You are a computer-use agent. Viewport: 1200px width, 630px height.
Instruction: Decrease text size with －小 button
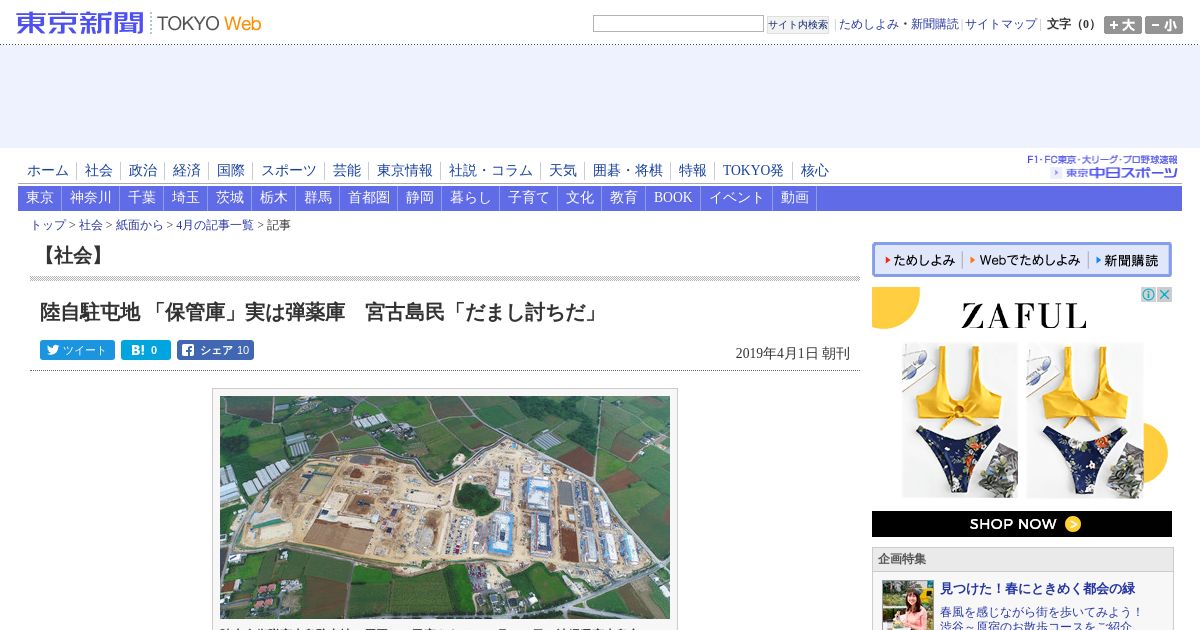tap(1164, 25)
